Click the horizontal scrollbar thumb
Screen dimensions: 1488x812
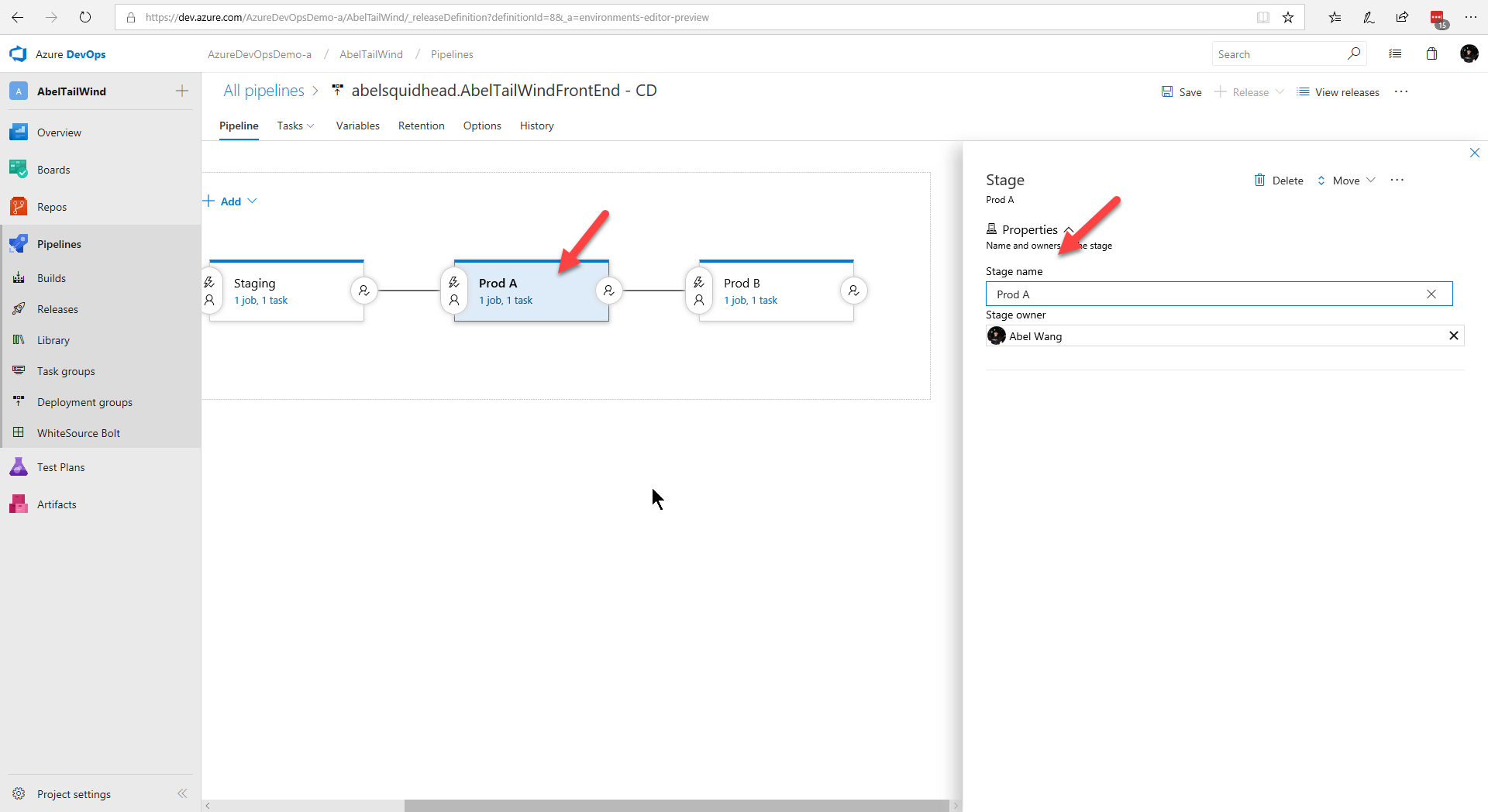click(677, 806)
